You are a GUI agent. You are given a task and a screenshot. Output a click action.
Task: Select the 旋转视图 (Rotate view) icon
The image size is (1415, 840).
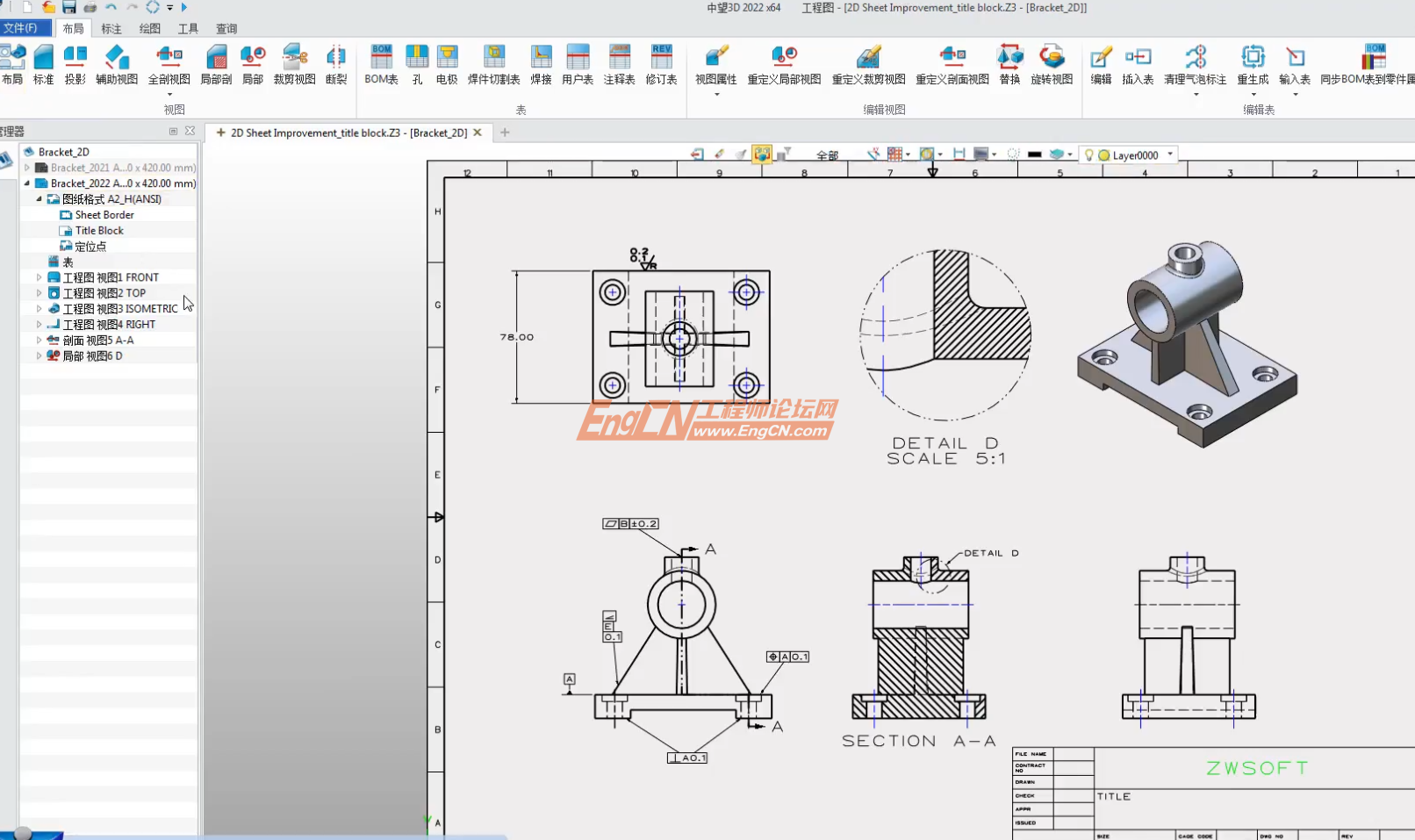tap(1053, 61)
